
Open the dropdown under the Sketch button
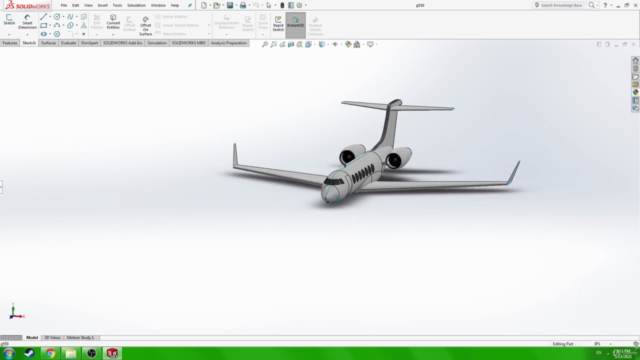pyautogui.click(x=9, y=35)
